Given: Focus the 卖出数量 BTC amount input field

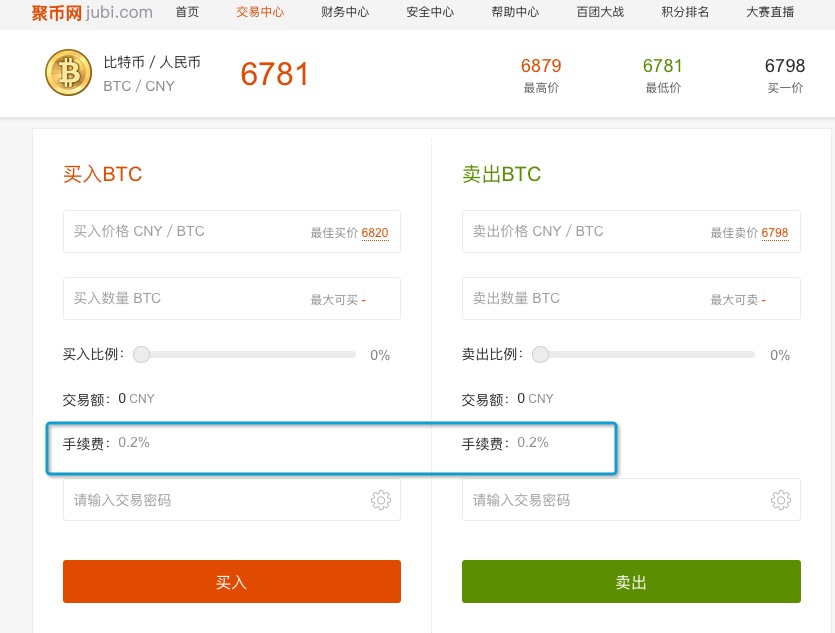Looking at the screenshot, I should click(631, 298).
